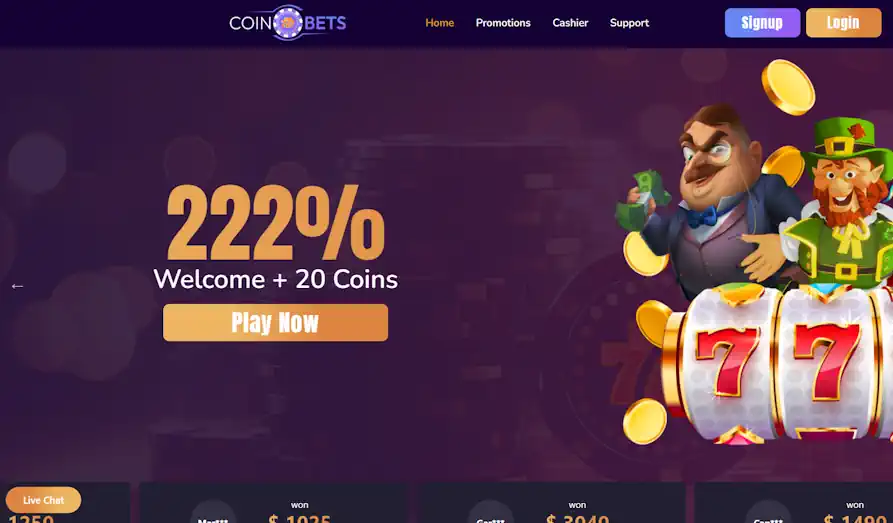Click the CoinBets logo
The image size is (893, 523).
[x=288, y=23]
